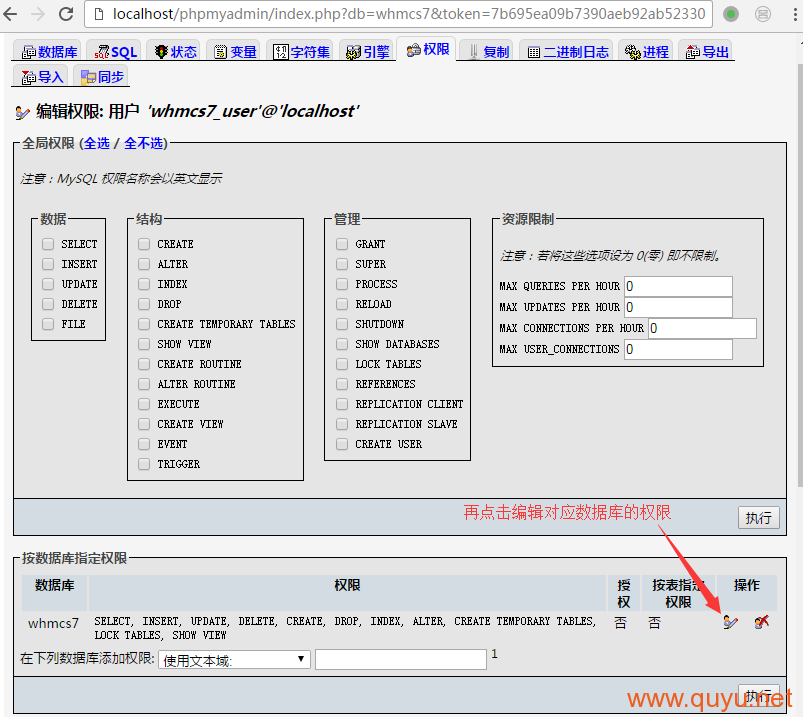Click the 权限 tab icon

pyautogui.click(x=413, y=50)
